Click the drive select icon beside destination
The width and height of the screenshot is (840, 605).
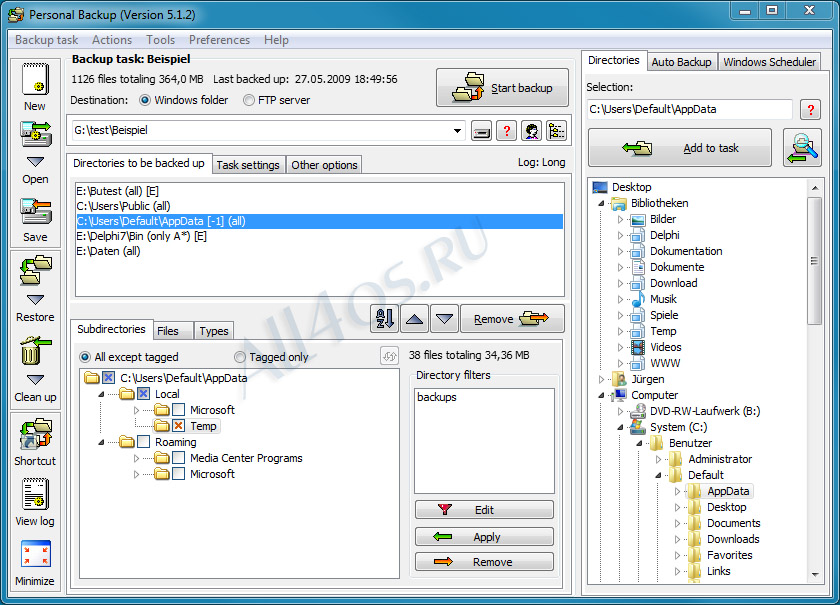click(482, 131)
